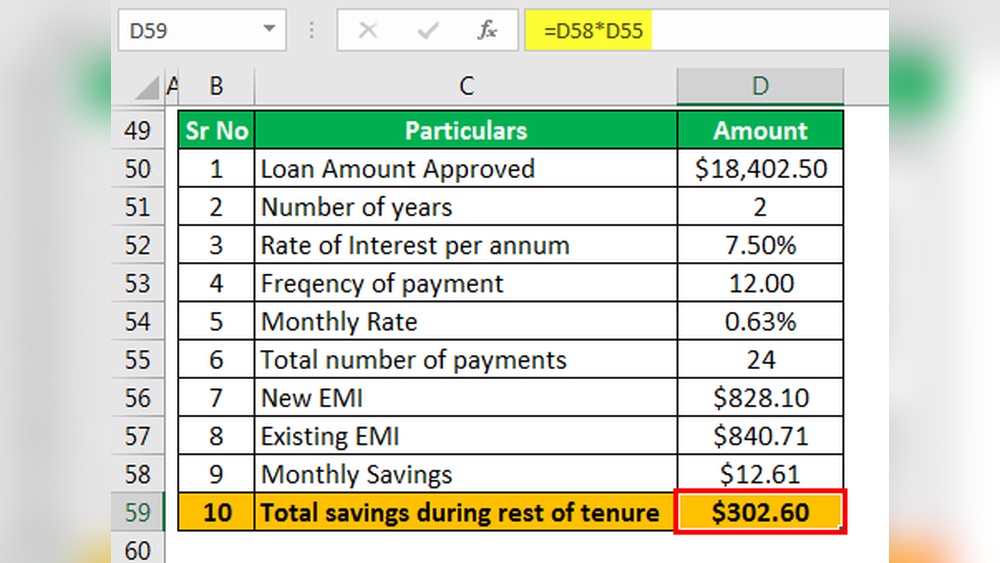Select cell with 12.00

point(760,283)
